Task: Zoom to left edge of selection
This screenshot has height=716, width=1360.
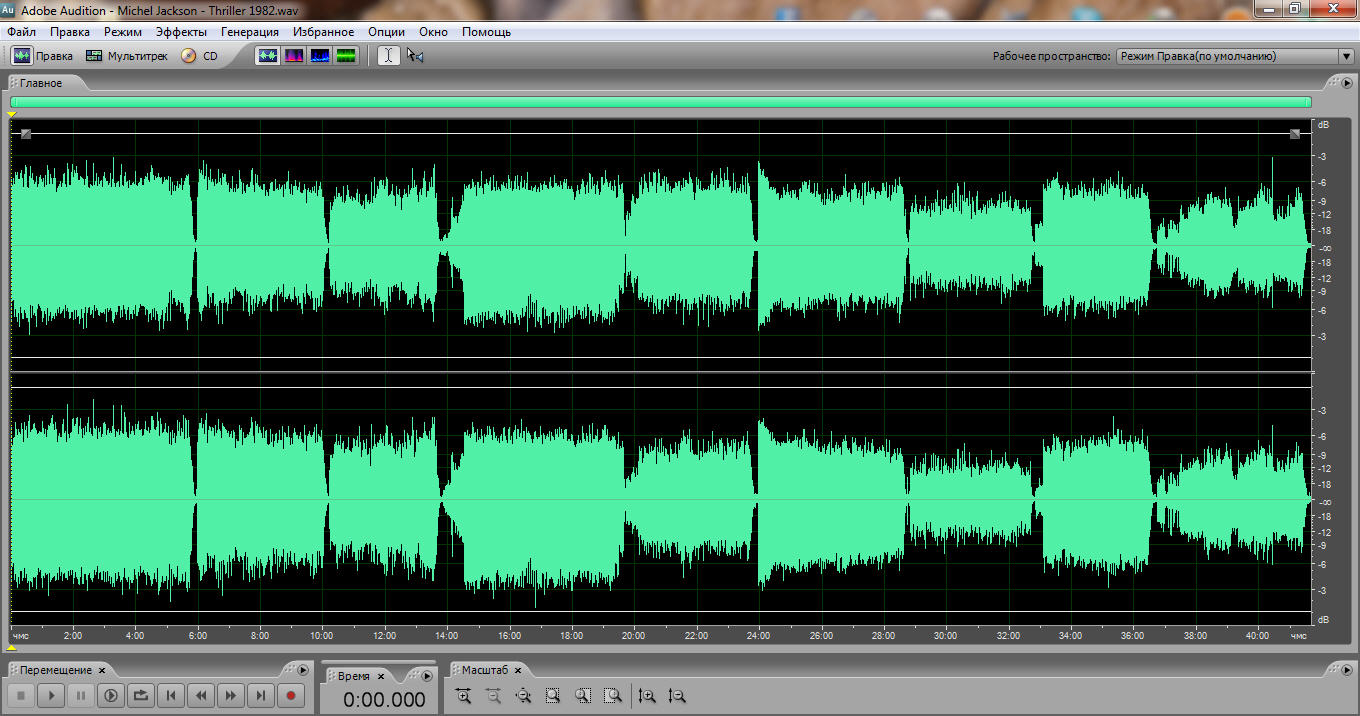Action: coord(583,695)
